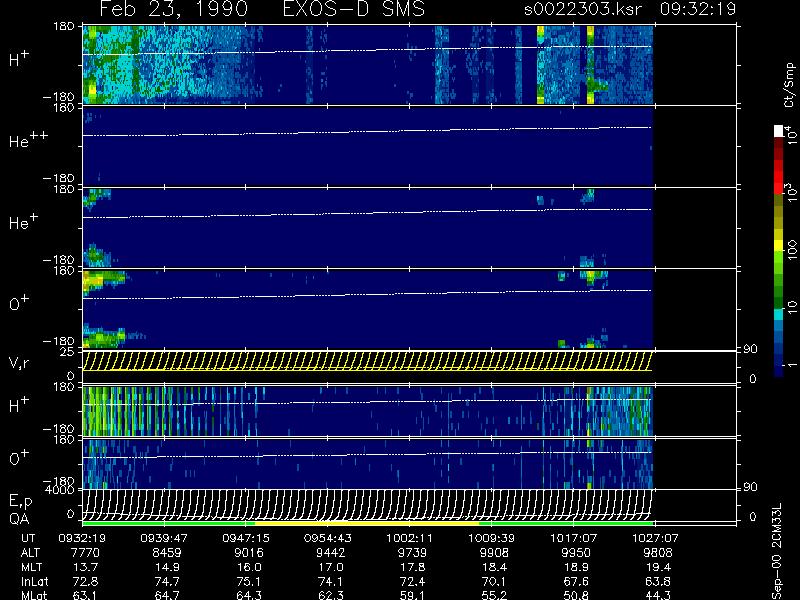Image resolution: width=800 pixels, height=600 pixels.
Task: Click the MLT value '13.7'
Action: (x=85, y=567)
